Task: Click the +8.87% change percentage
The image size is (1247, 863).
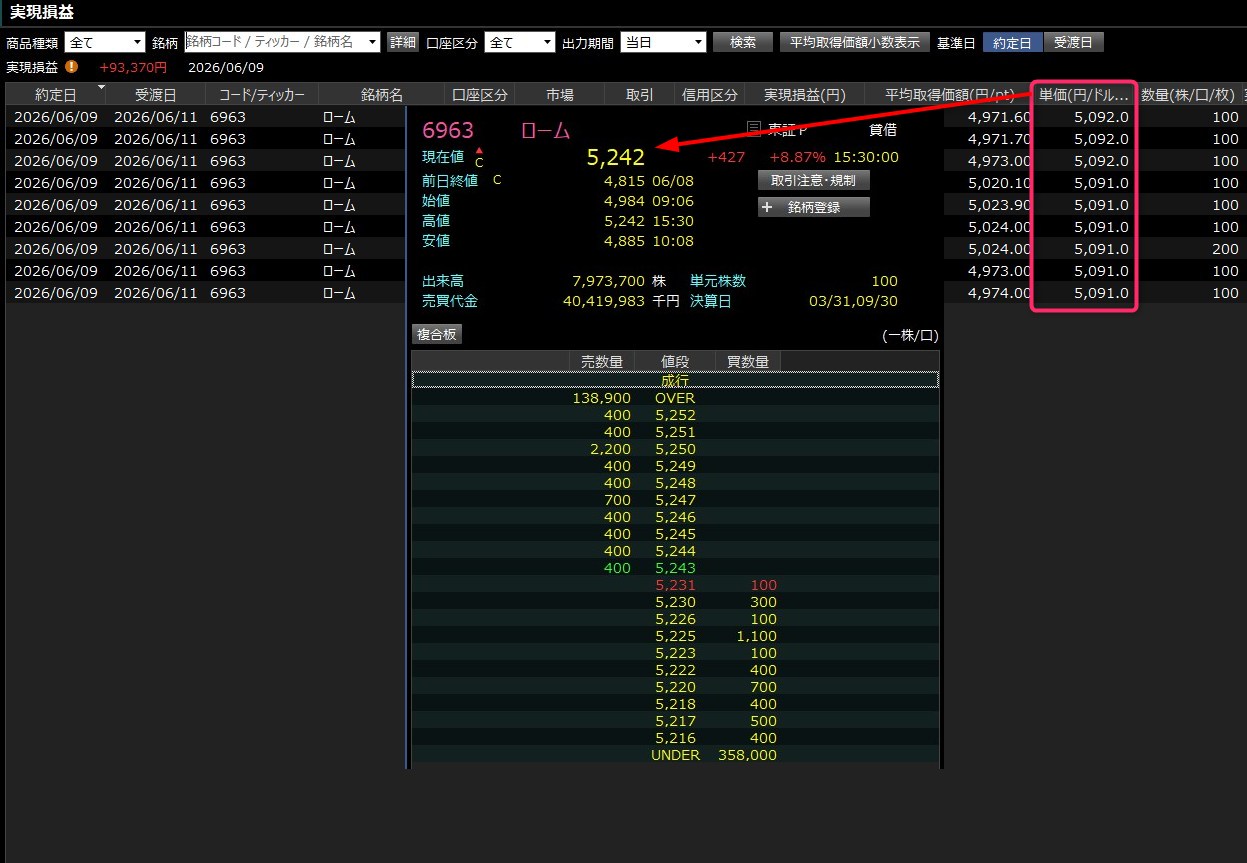Action: (x=795, y=157)
